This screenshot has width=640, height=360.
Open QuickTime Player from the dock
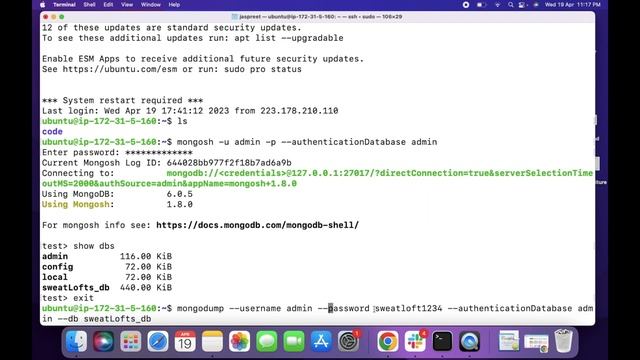[x=469, y=341]
